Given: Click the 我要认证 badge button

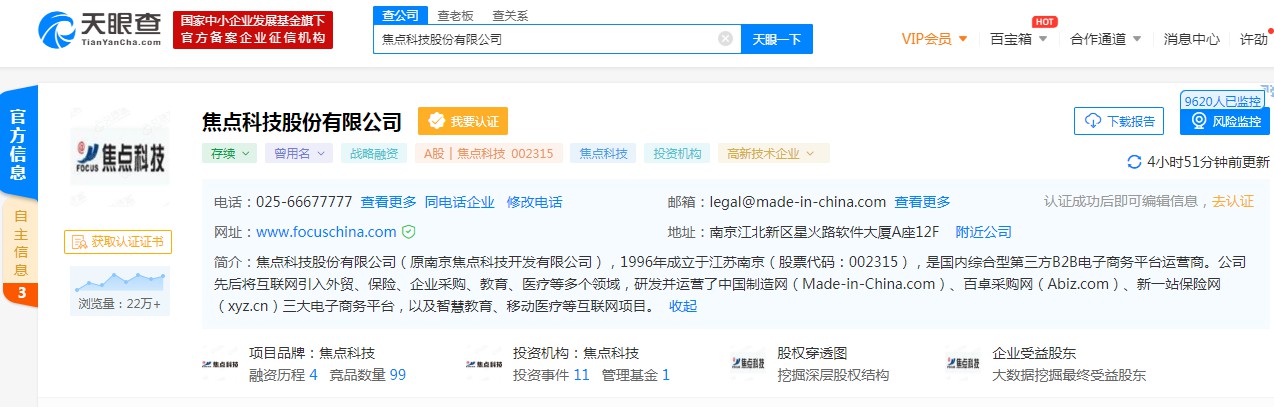Looking at the screenshot, I should [463, 121].
